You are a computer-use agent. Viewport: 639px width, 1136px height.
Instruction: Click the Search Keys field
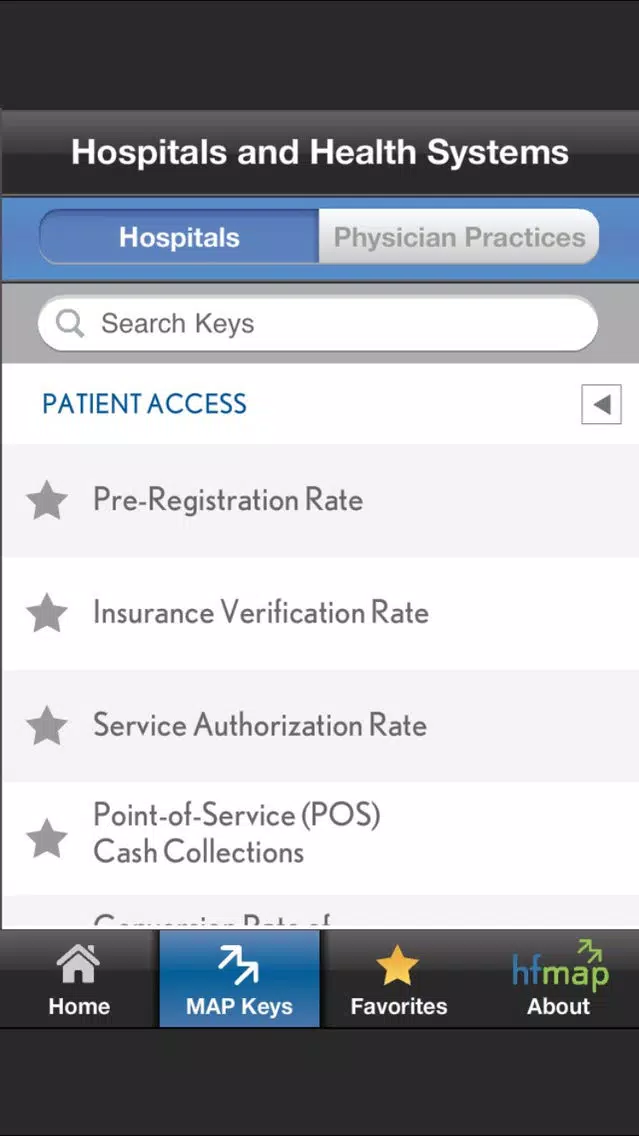click(318, 323)
